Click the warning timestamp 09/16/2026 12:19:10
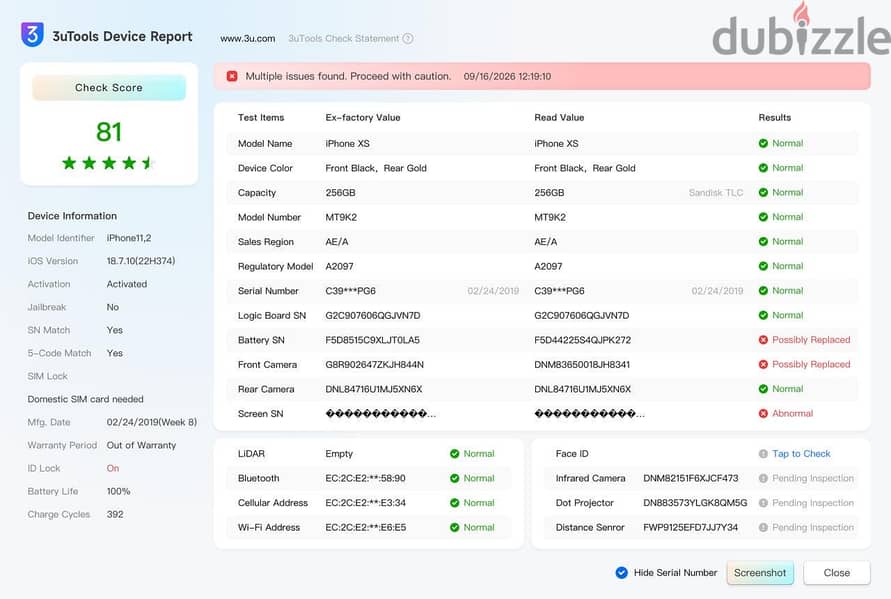This screenshot has width=891, height=599. coord(507,76)
